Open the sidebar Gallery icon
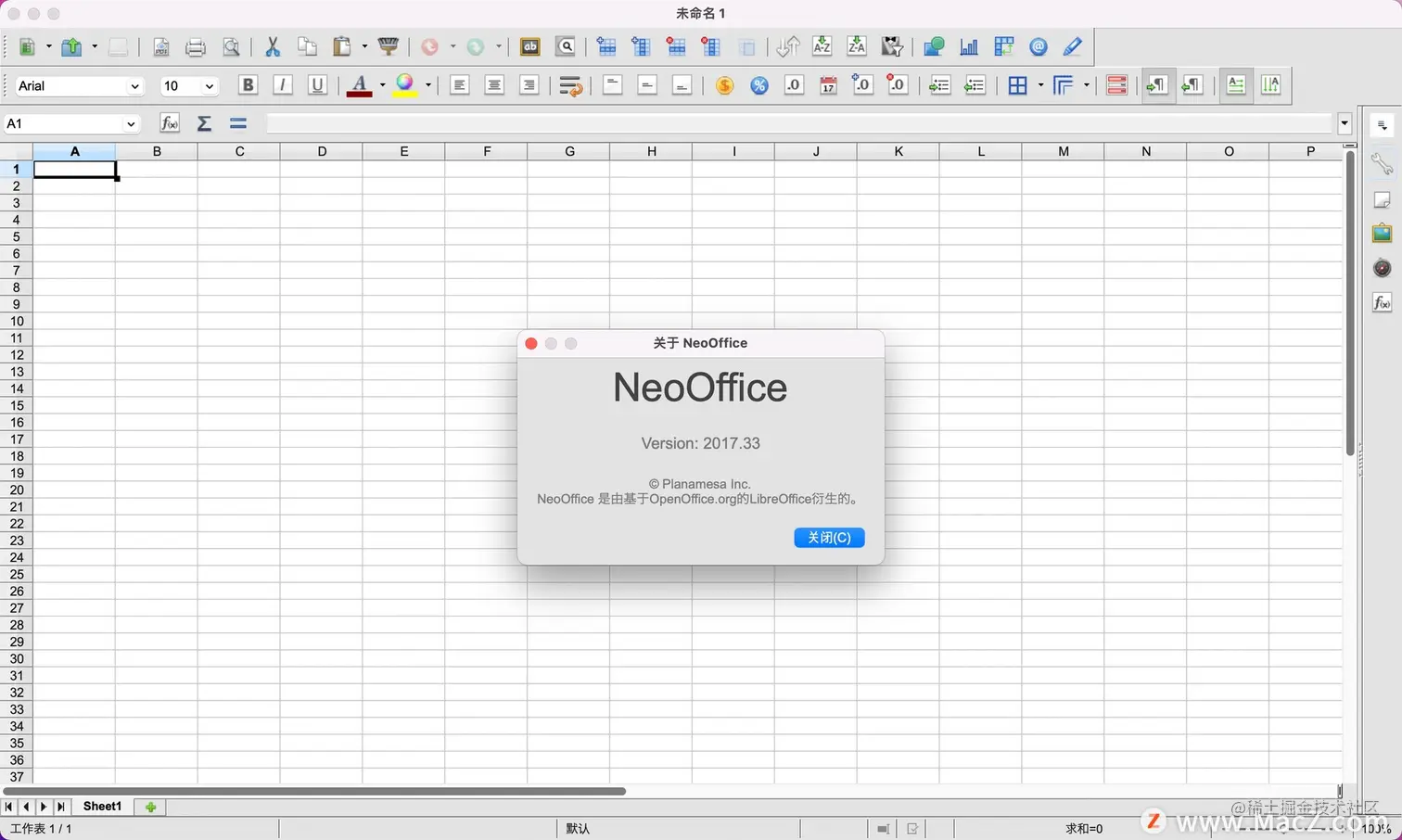Viewport: 1402px width, 840px height. 1382,233
